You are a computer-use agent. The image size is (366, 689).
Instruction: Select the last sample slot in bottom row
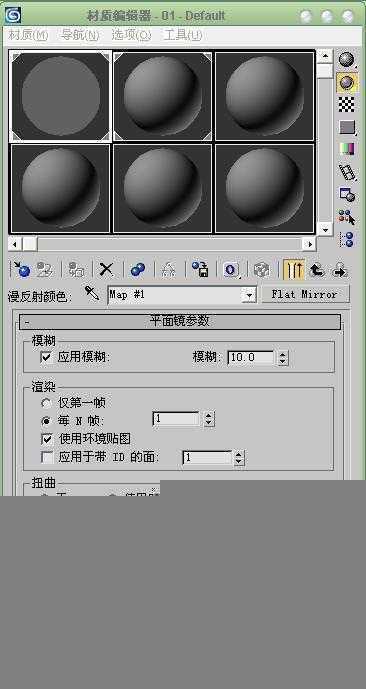(x=265, y=188)
